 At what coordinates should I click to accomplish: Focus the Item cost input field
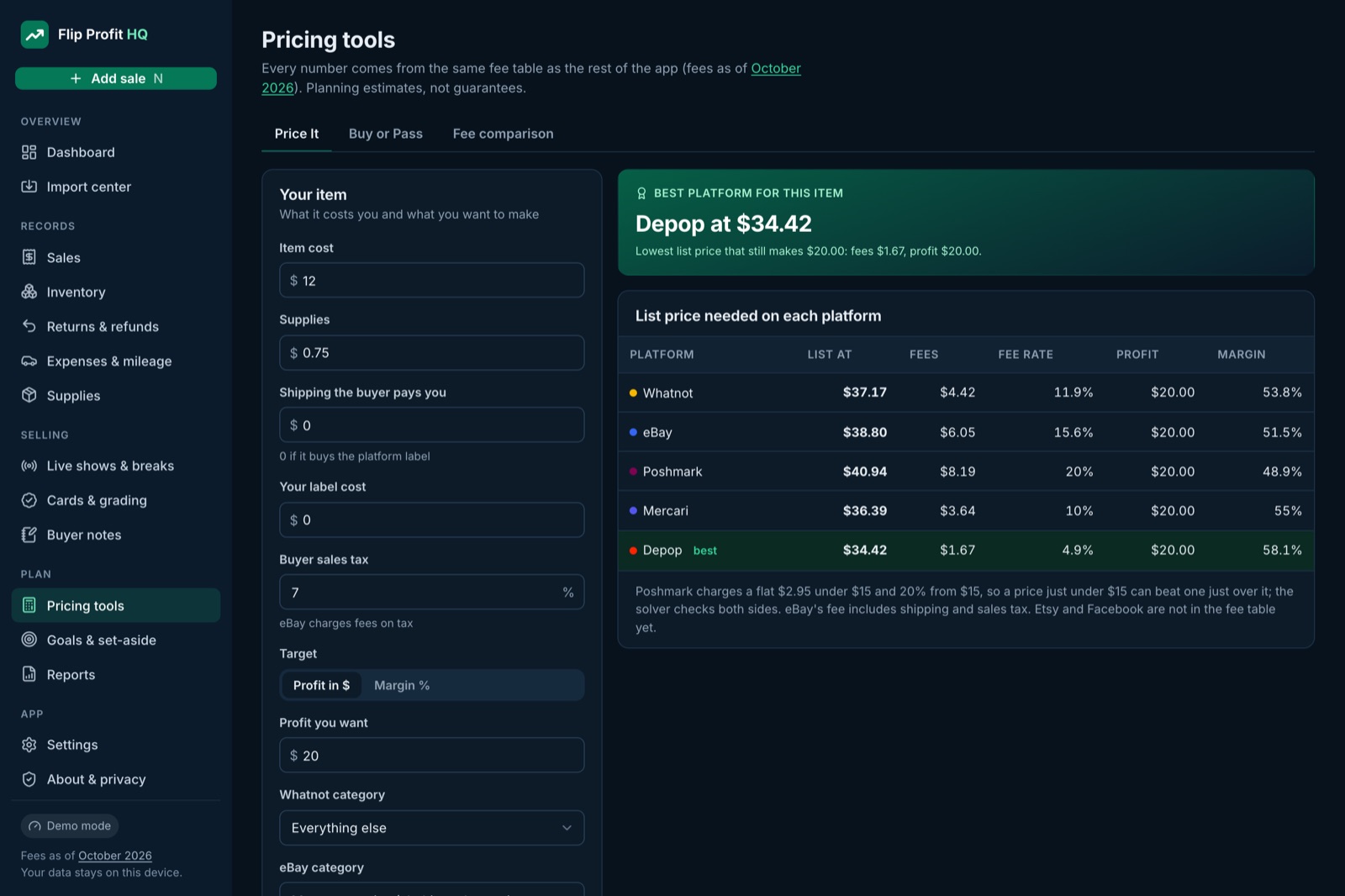(431, 280)
